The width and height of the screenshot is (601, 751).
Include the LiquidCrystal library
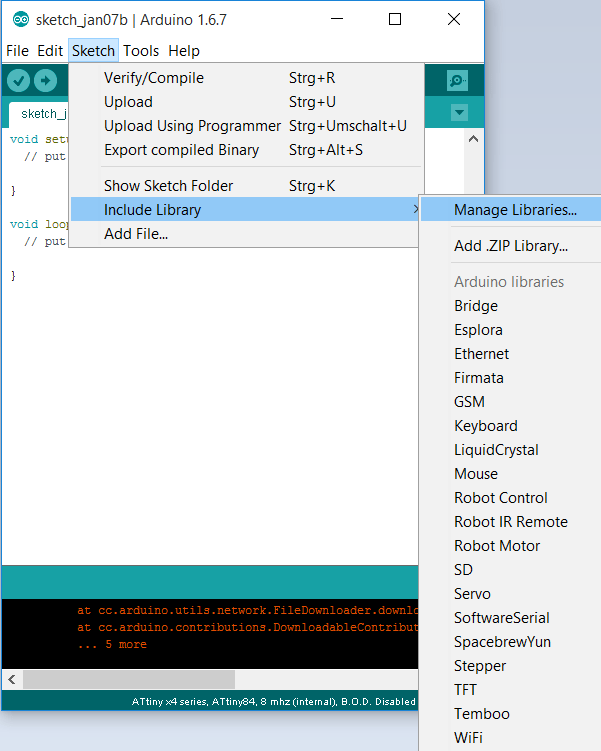(x=496, y=450)
